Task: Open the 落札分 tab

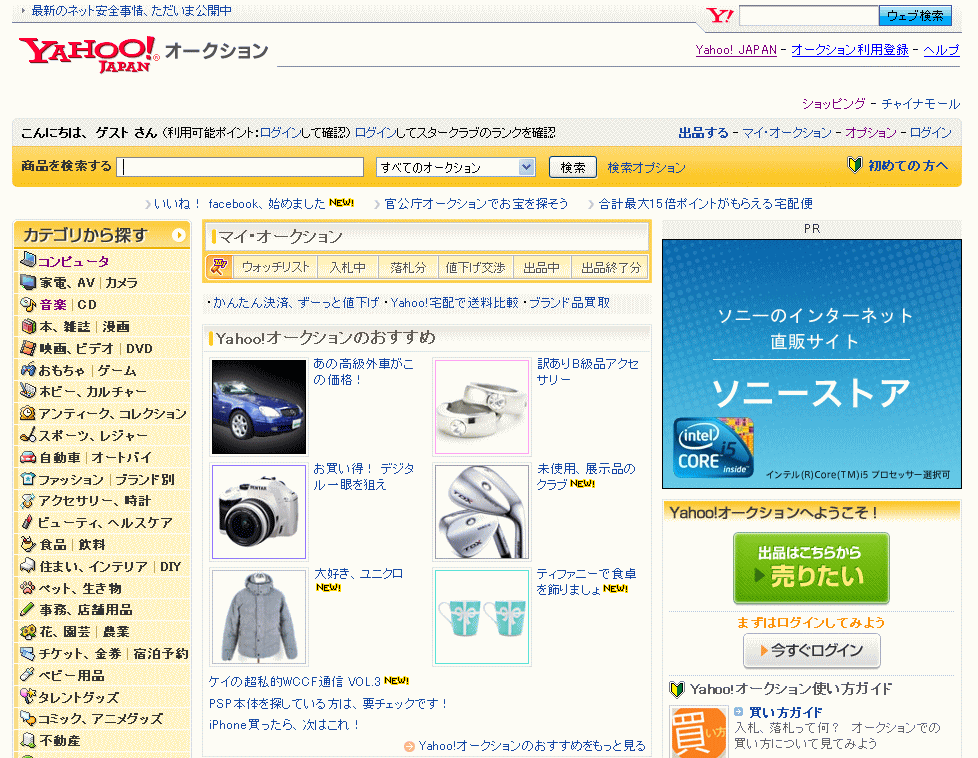Action: coord(408,267)
